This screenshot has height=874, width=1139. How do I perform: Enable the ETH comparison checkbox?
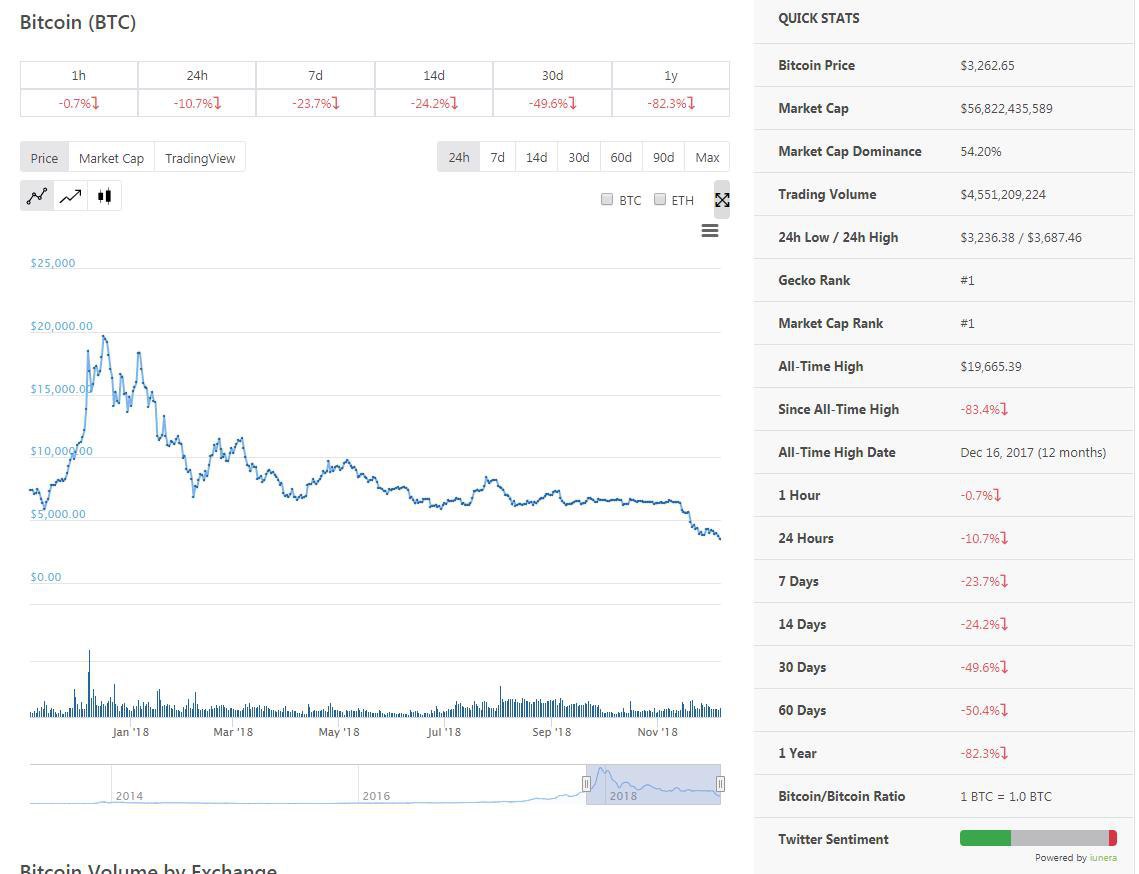pos(660,199)
